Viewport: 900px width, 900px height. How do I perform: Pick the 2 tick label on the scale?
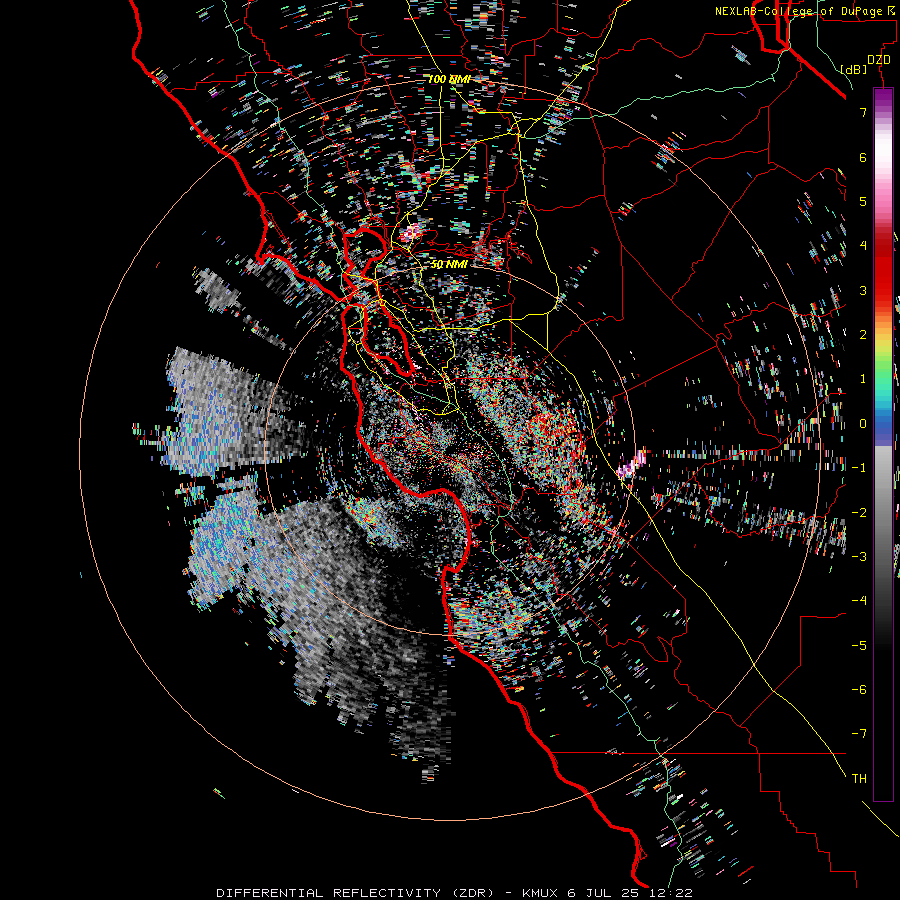point(863,335)
